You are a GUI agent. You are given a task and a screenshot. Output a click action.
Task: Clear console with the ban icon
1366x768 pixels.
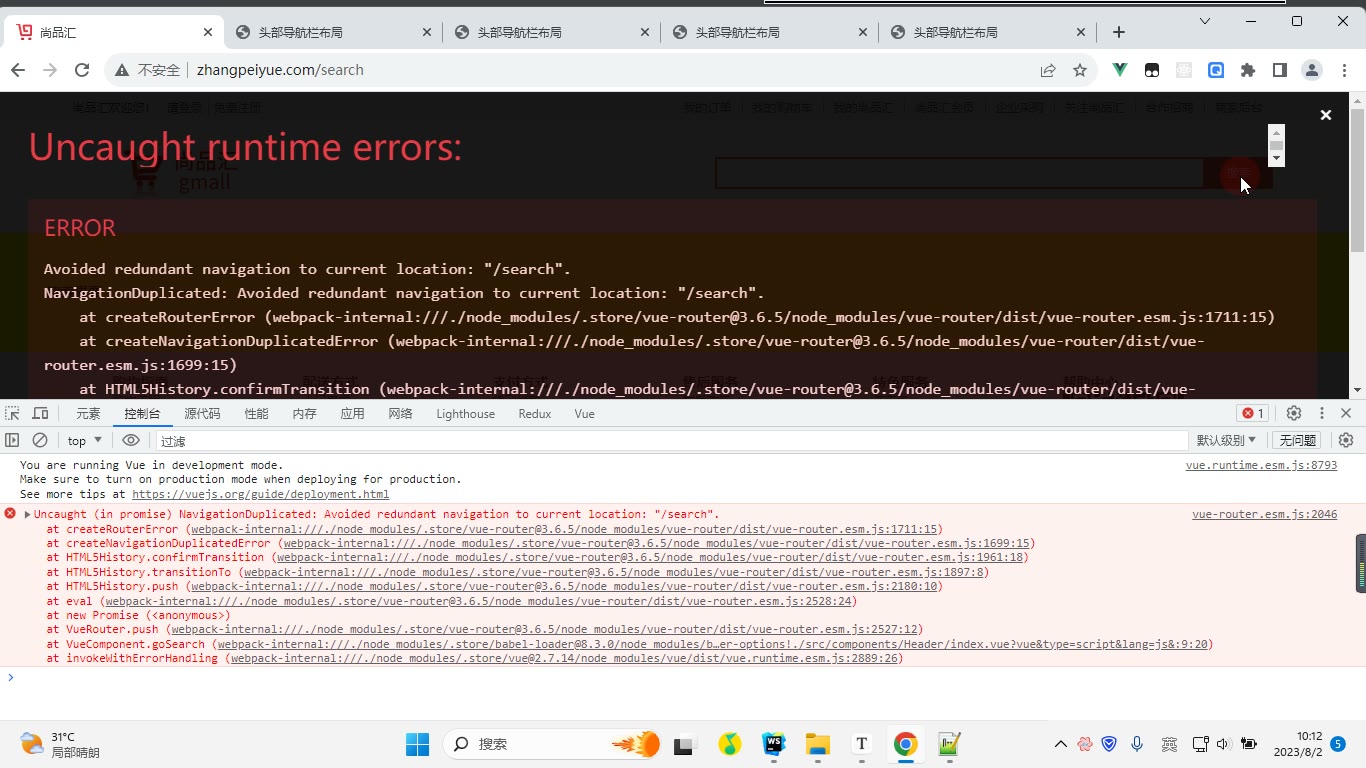pos(40,440)
